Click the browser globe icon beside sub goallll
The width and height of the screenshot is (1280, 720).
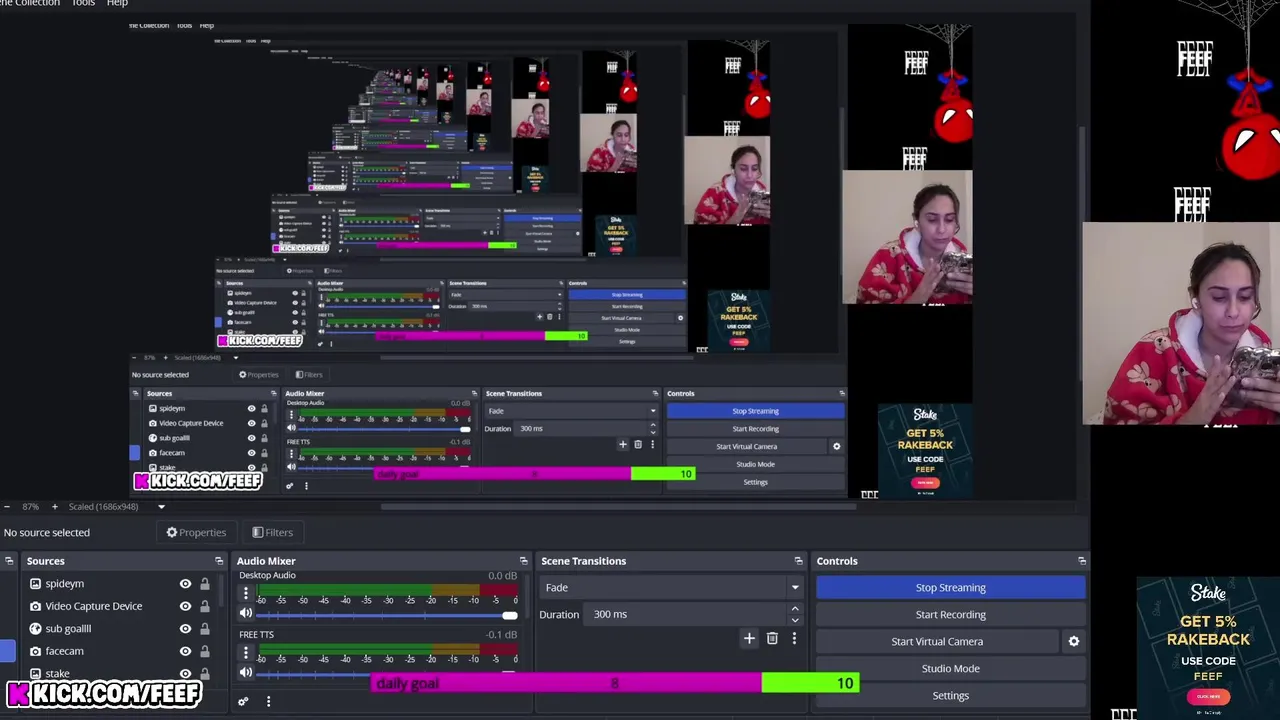[x=36, y=629]
